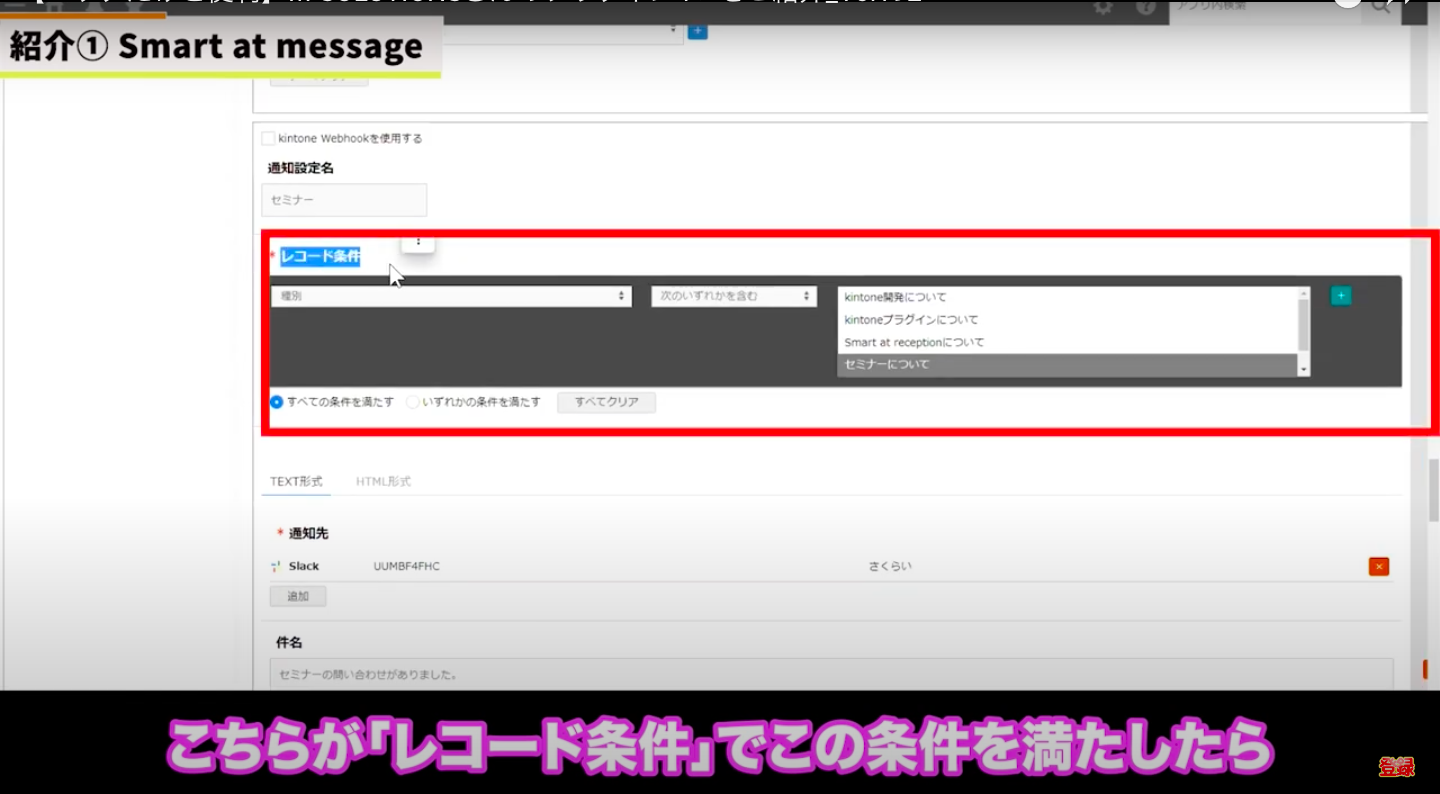Viewport: 1440px width, 794px height.
Task: Open the 種別 field dropdown
Action: tap(451, 297)
